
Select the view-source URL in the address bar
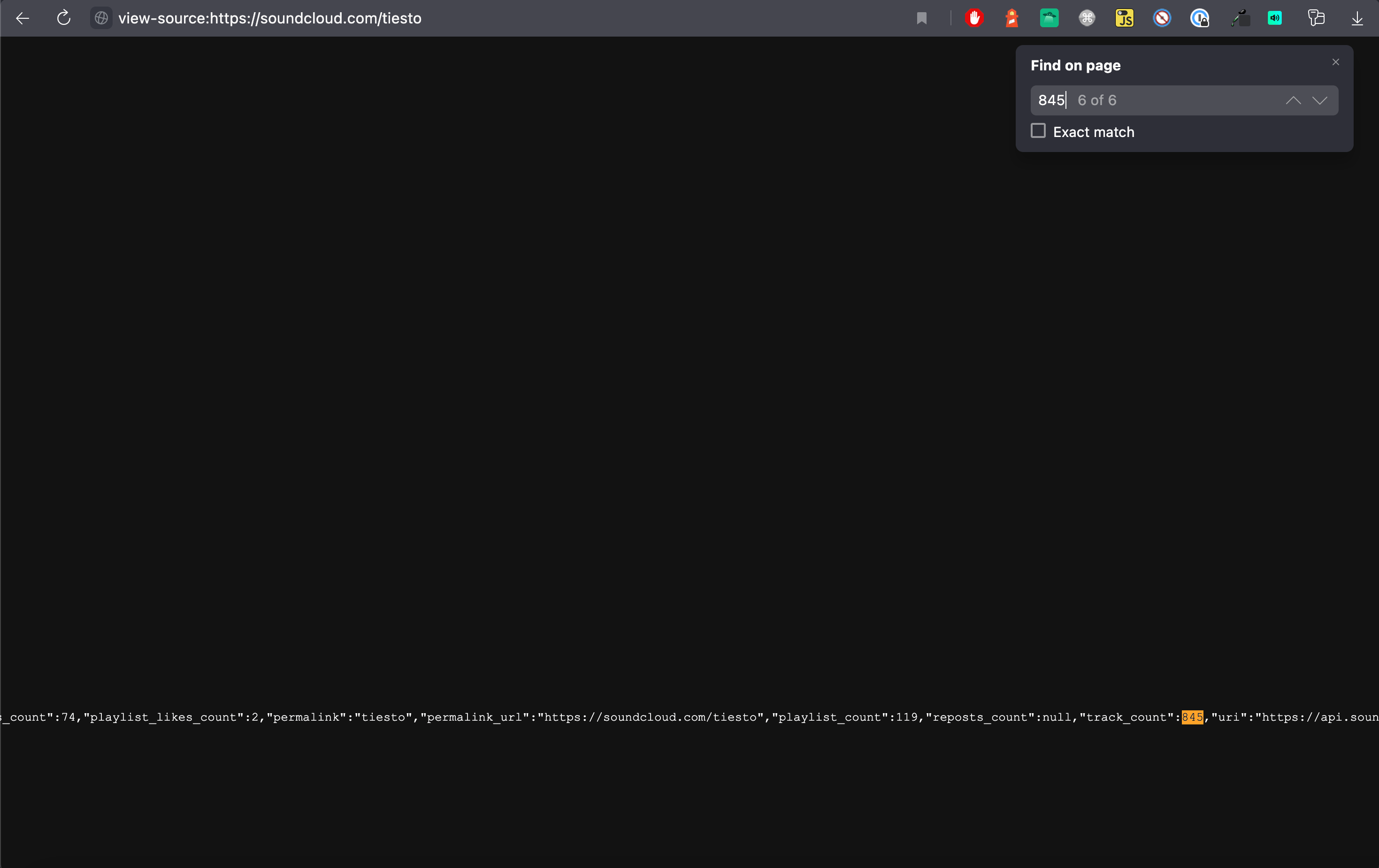click(270, 18)
